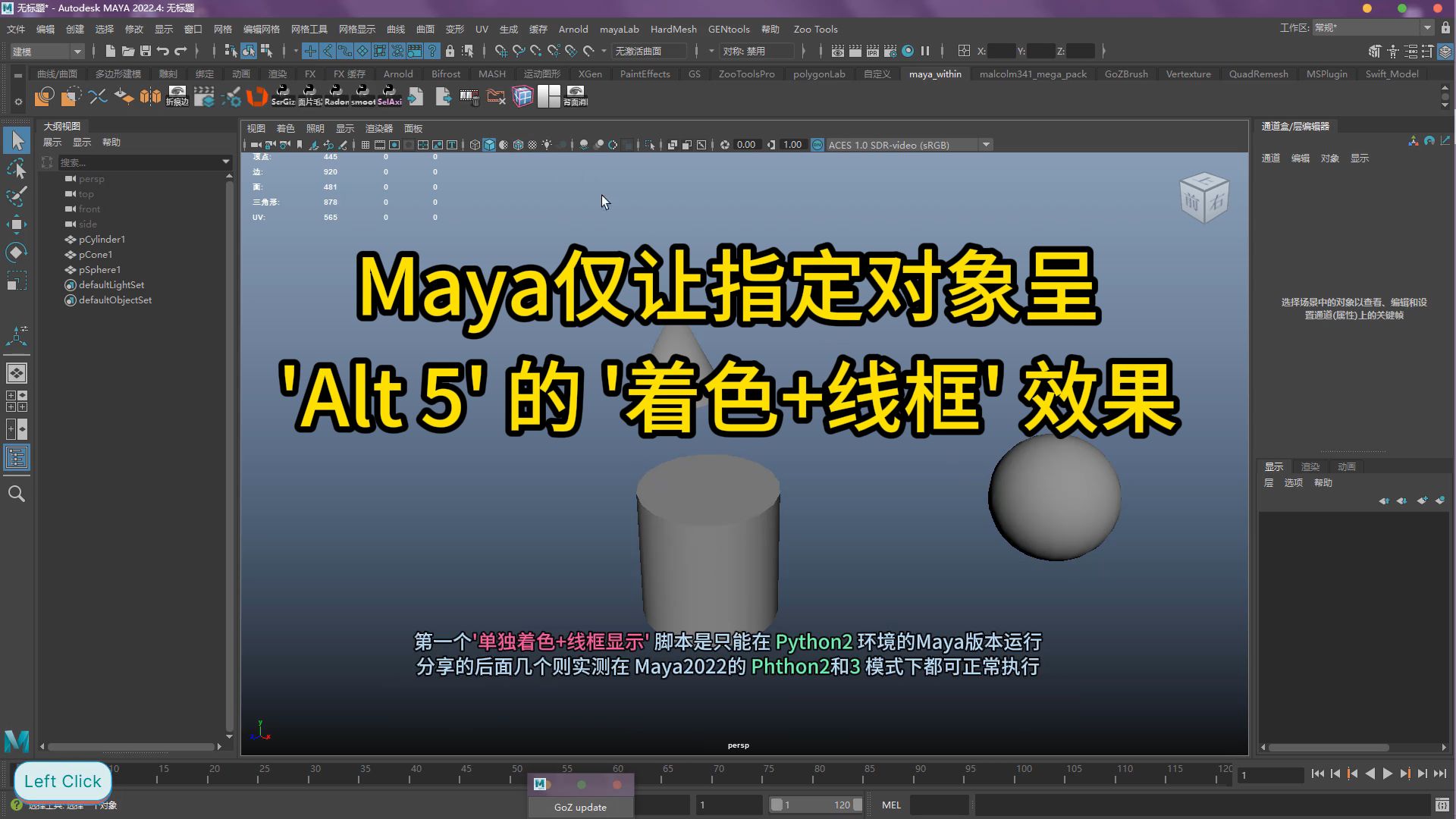This screenshot has height=819, width=1456.
Task: Choose the Rotate tool in toolbox
Action: pyautogui.click(x=17, y=252)
